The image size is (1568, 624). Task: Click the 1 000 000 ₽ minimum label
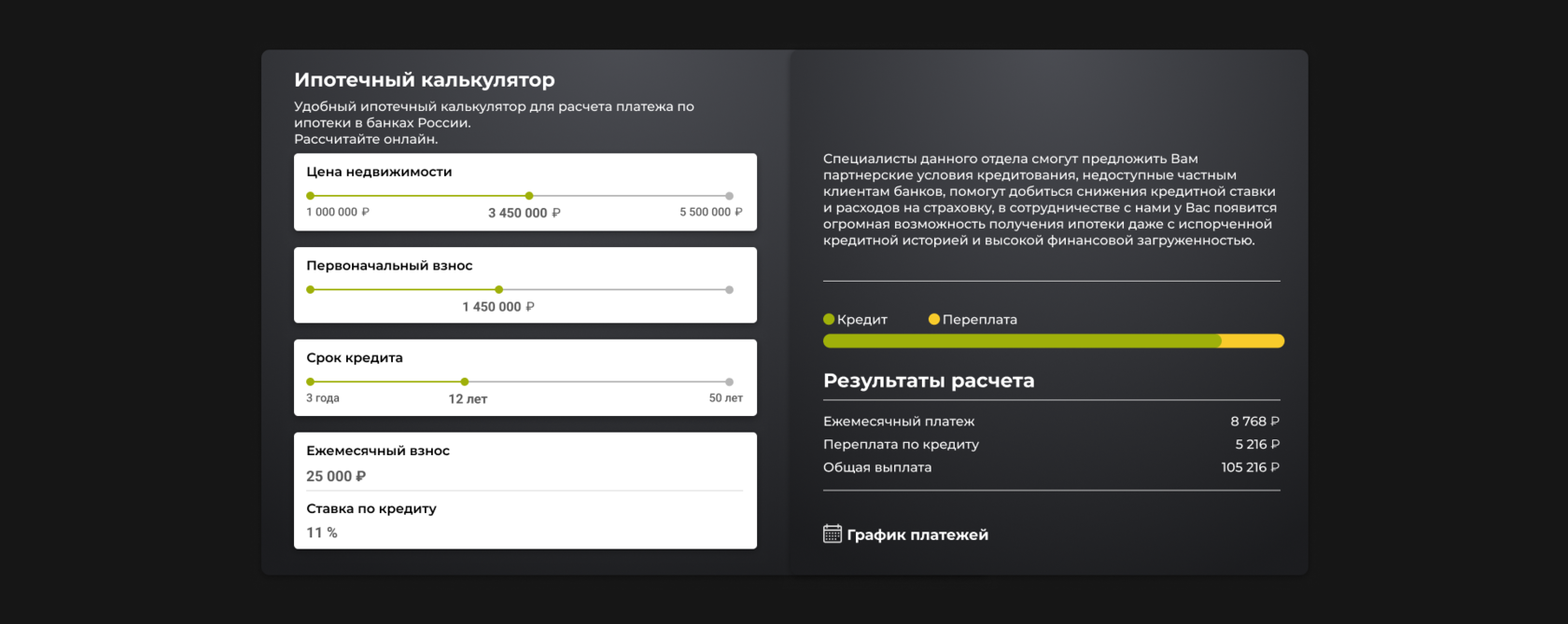(338, 212)
